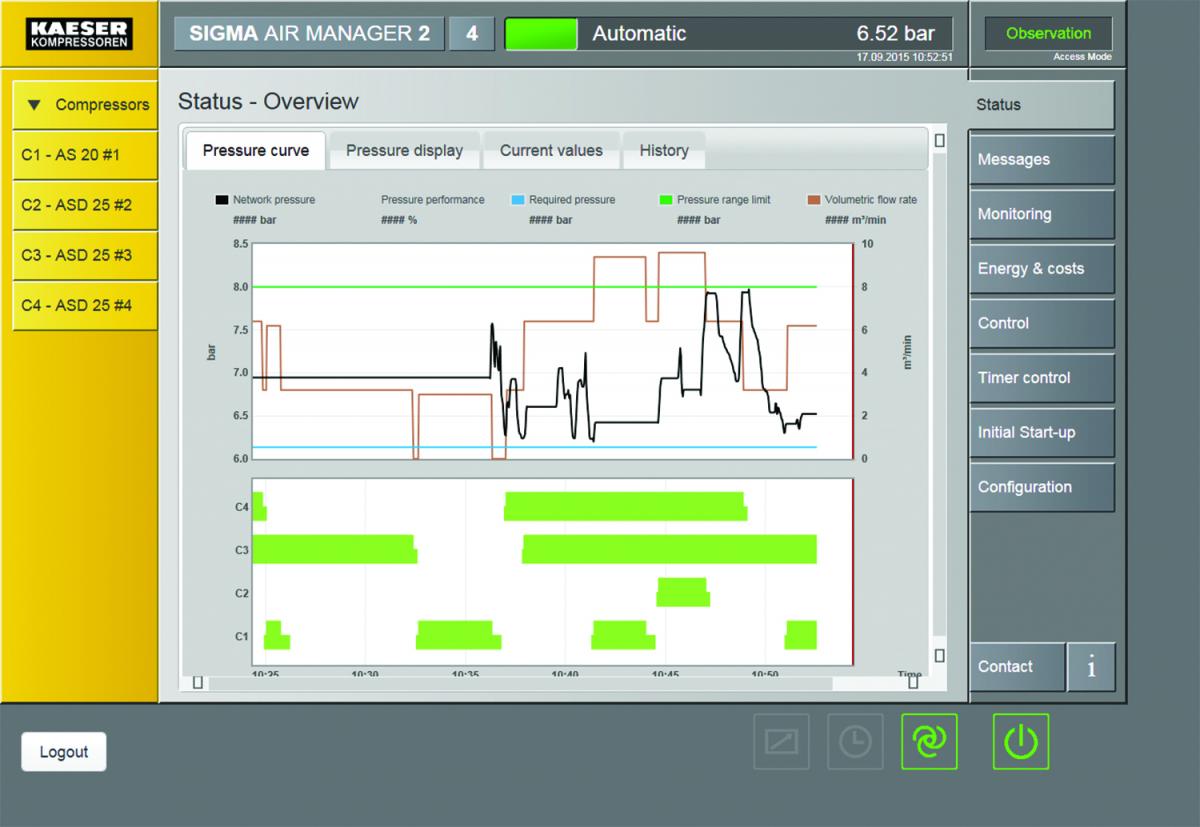Click the C2 row label in chart
The height and width of the screenshot is (827, 1200).
click(x=241, y=593)
